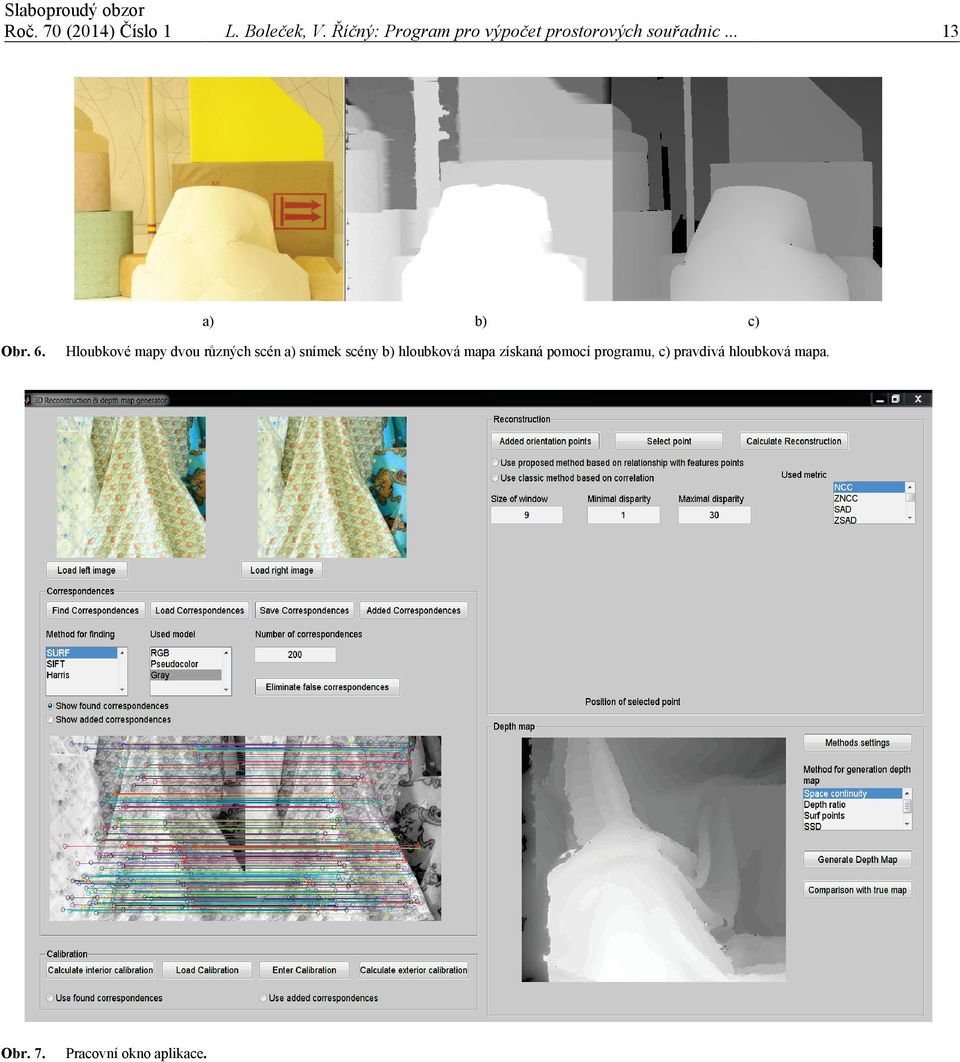Close the 3D Reconstruction window
Screen dimensions: 960x1062
(x=918, y=400)
